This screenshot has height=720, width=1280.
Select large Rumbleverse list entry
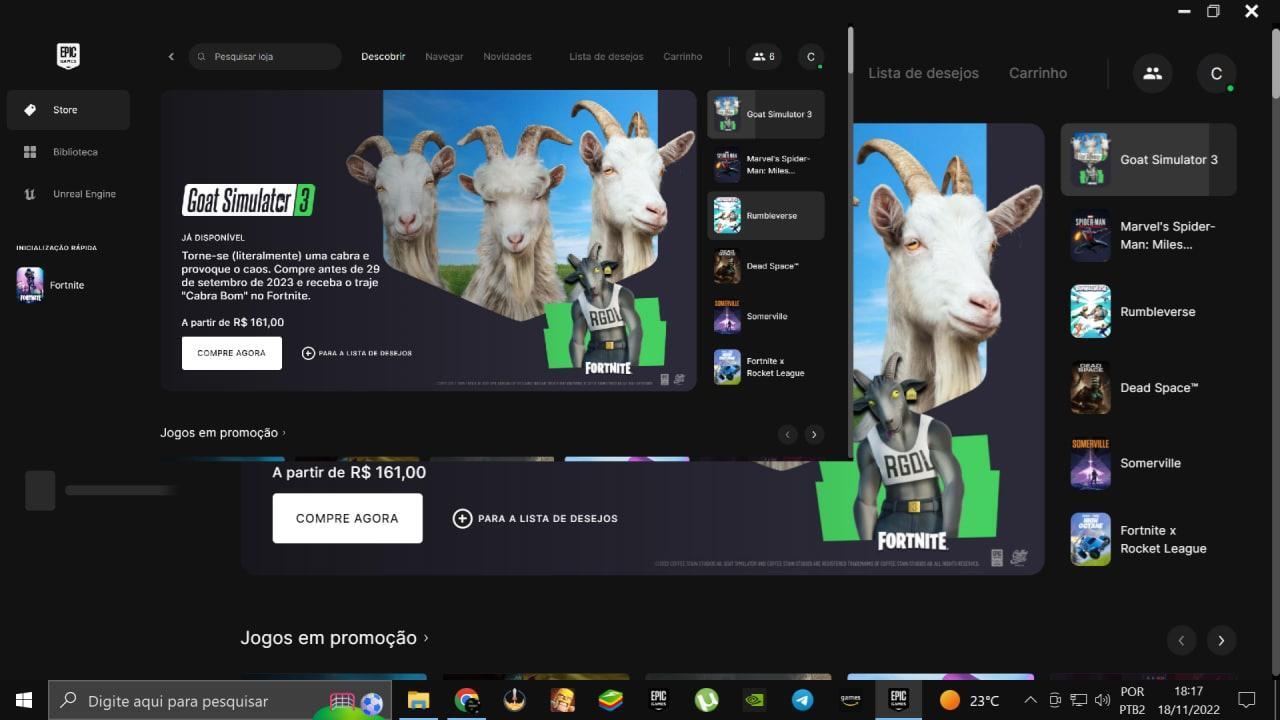[1148, 312]
